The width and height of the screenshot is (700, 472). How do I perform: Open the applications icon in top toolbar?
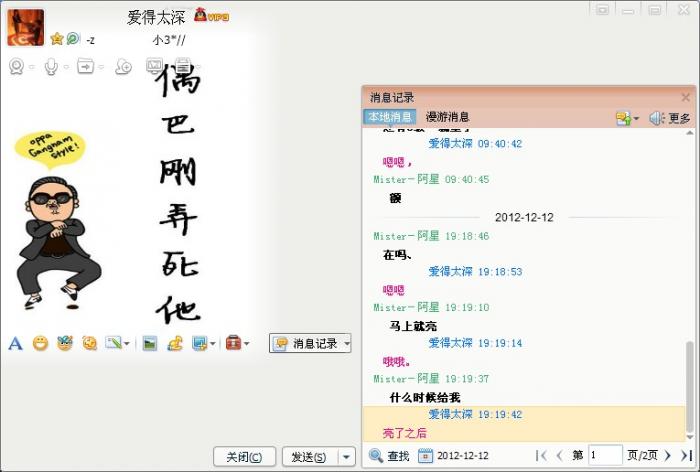183,65
